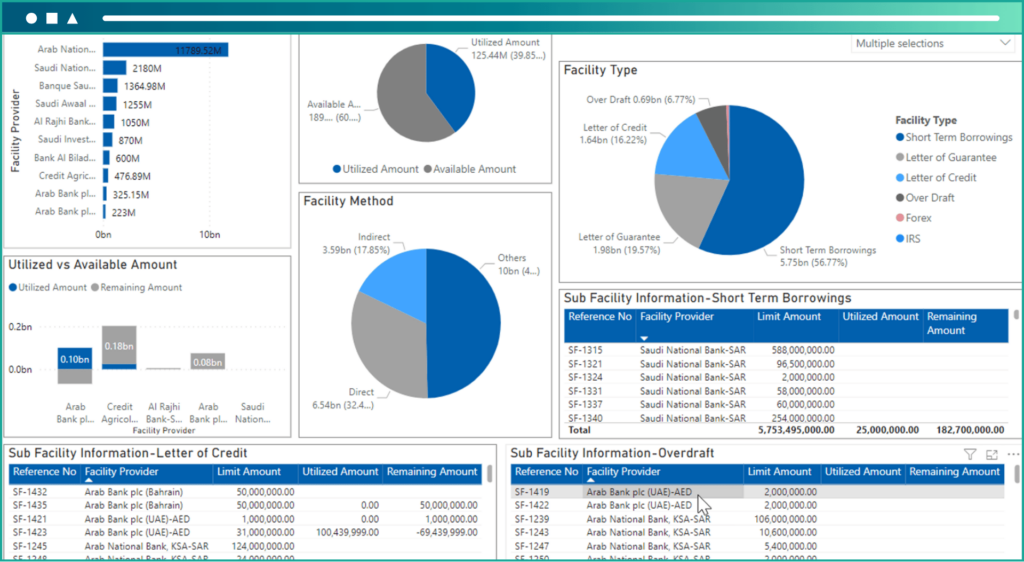This screenshot has height=562, width=1024.
Task: Click the Arab National Bank 11789.52M bar
Action: pyautogui.click(x=165, y=50)
